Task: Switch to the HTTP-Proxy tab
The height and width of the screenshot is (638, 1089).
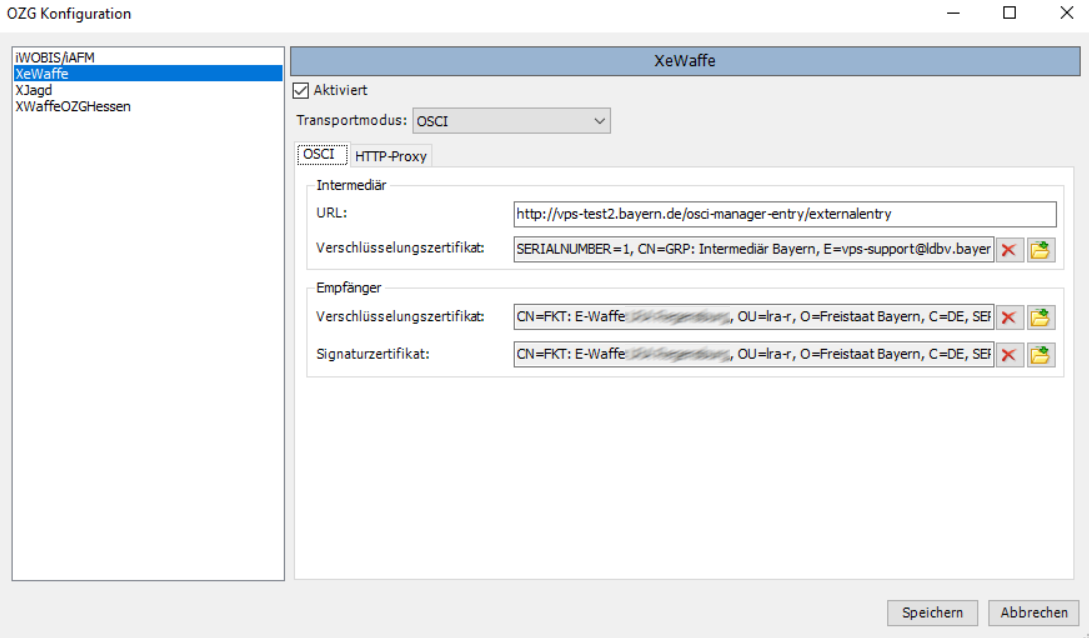Action: pyautogui.click(x=390, y=156)
